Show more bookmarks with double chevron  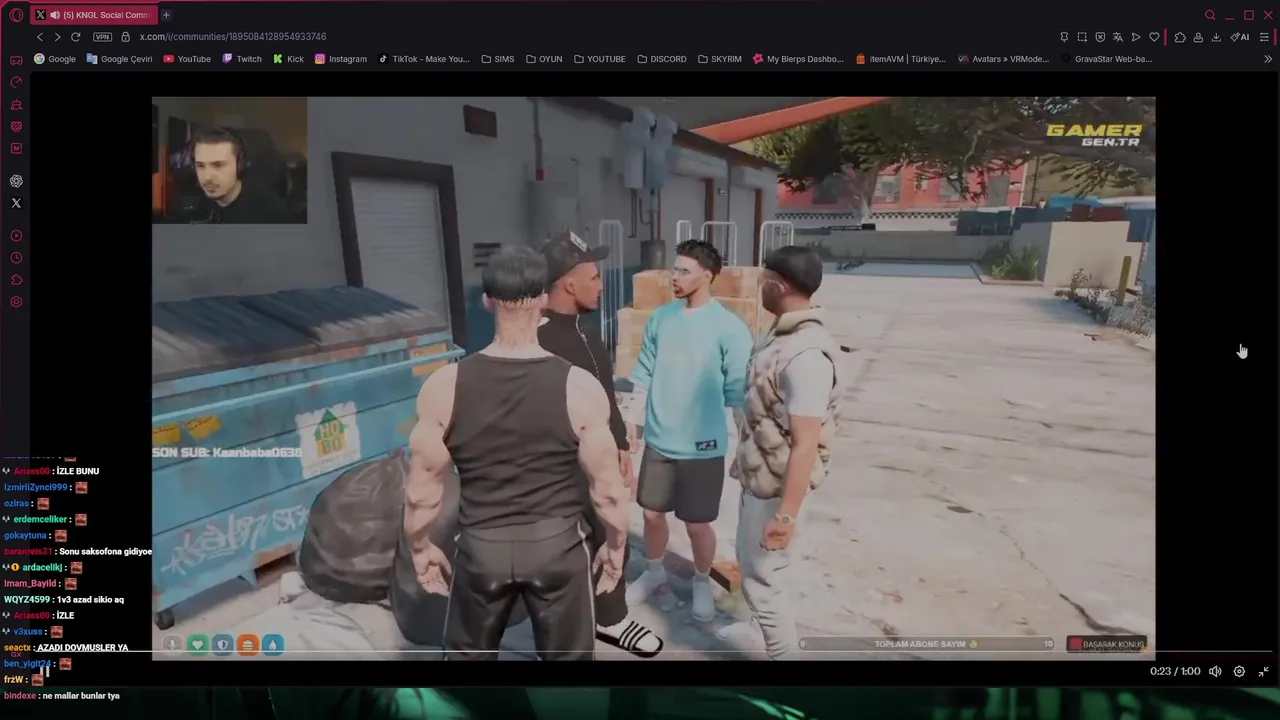1268,59
